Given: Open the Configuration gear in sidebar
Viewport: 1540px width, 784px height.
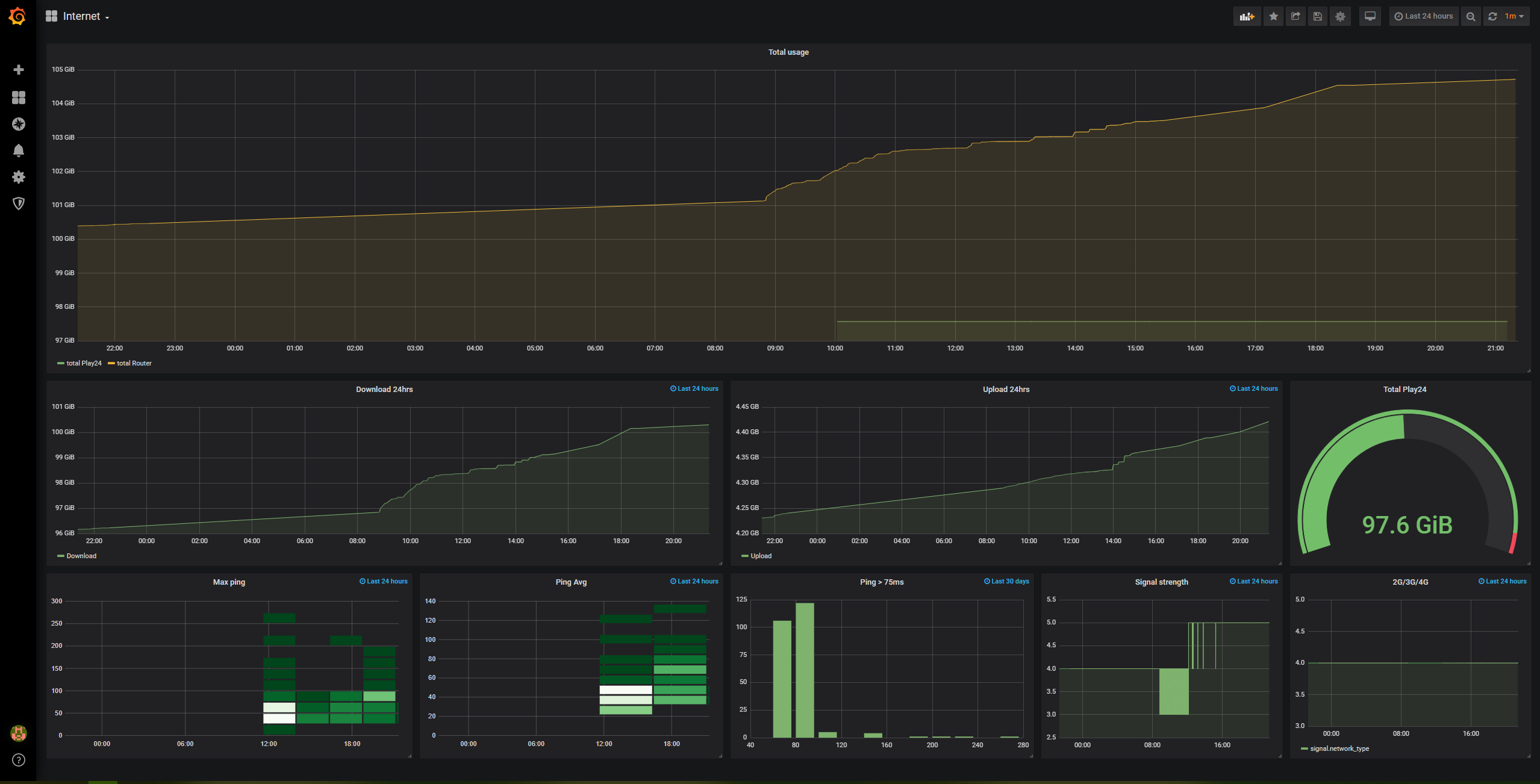Looking at the screenshot, I should [19, 177].
